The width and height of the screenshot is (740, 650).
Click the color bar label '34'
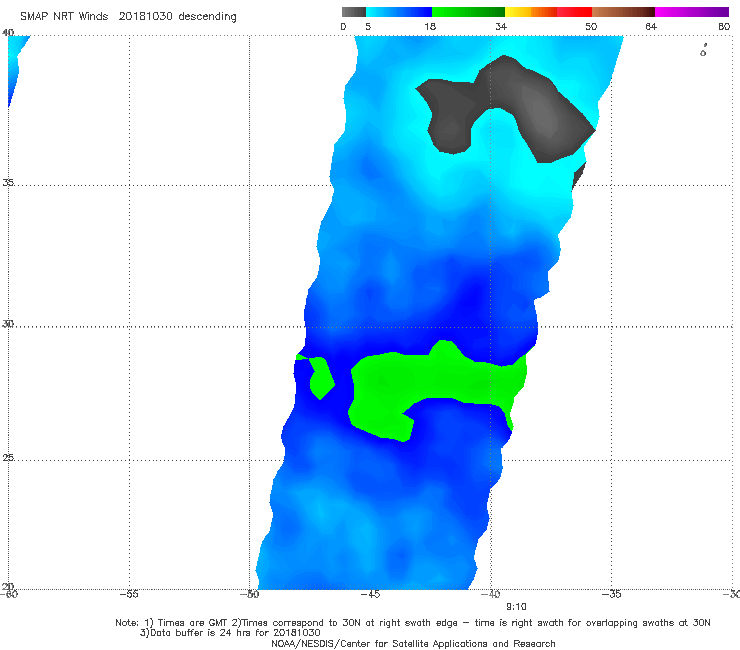[501, 26]
